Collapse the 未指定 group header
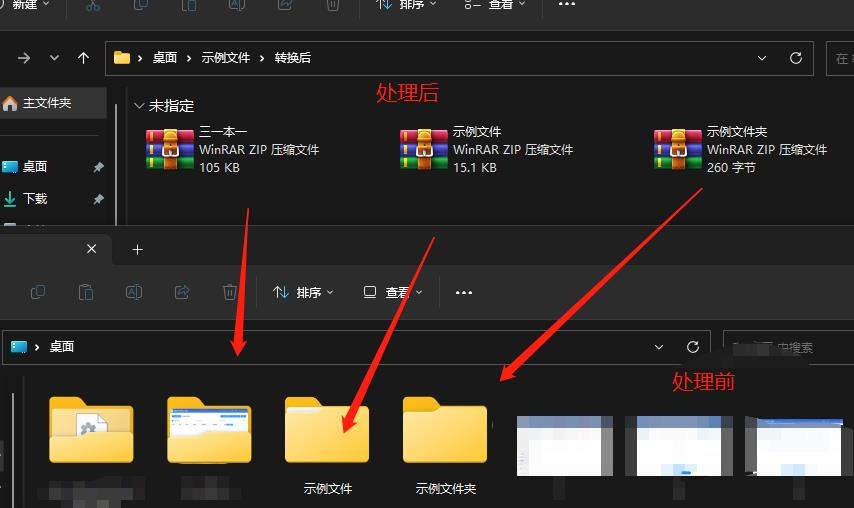The height and width of the screenshot is (508, 854). tap(139, 106)
